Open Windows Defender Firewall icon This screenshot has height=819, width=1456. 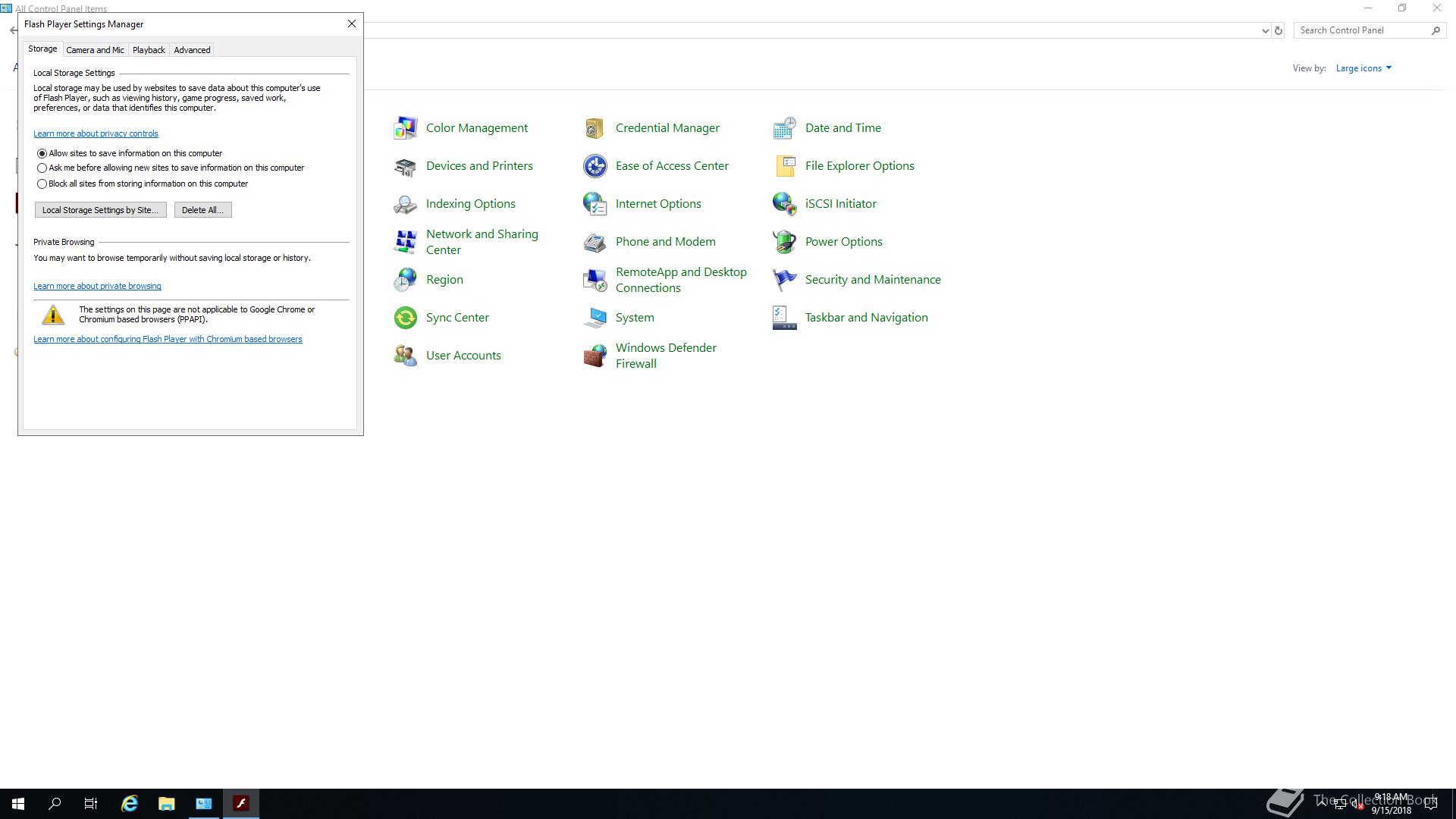point(595,356)
